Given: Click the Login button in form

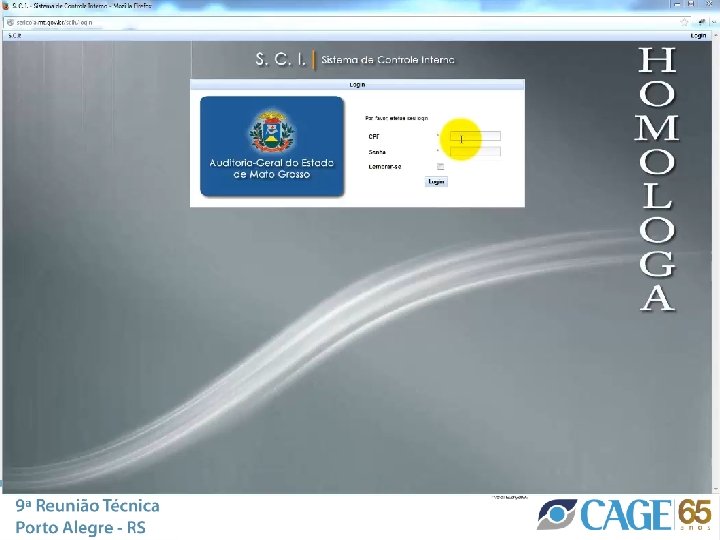Looking at the screenshot, I should tap(436, 182).
